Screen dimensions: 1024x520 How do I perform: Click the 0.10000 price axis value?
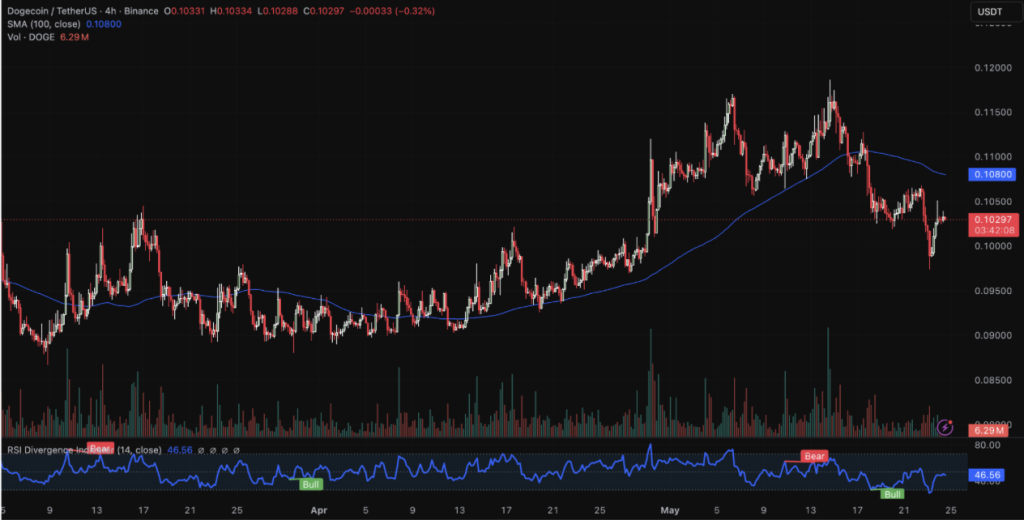993,246
